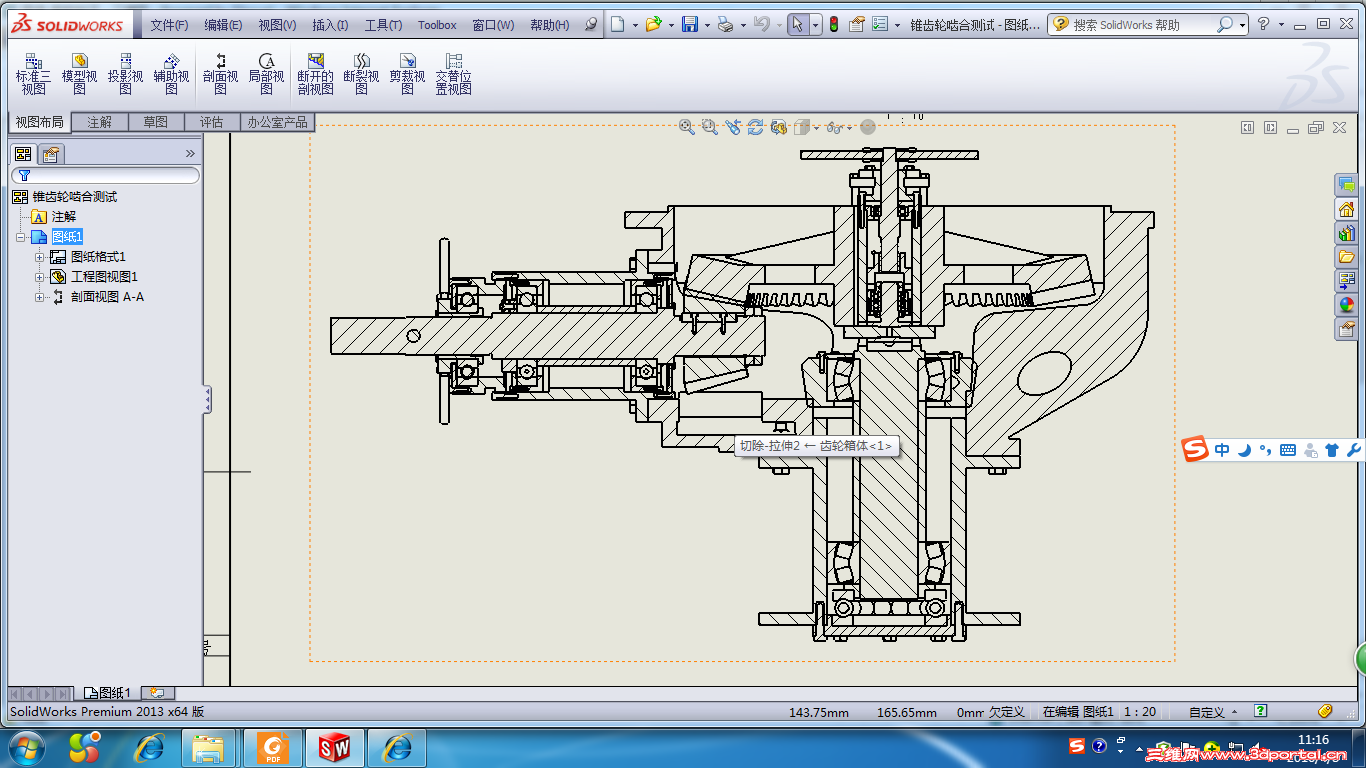Viewport: 1366px width, 768px height.
Task: Expand the 工程图视图1 tree node
Action: [x=40, y=277]
